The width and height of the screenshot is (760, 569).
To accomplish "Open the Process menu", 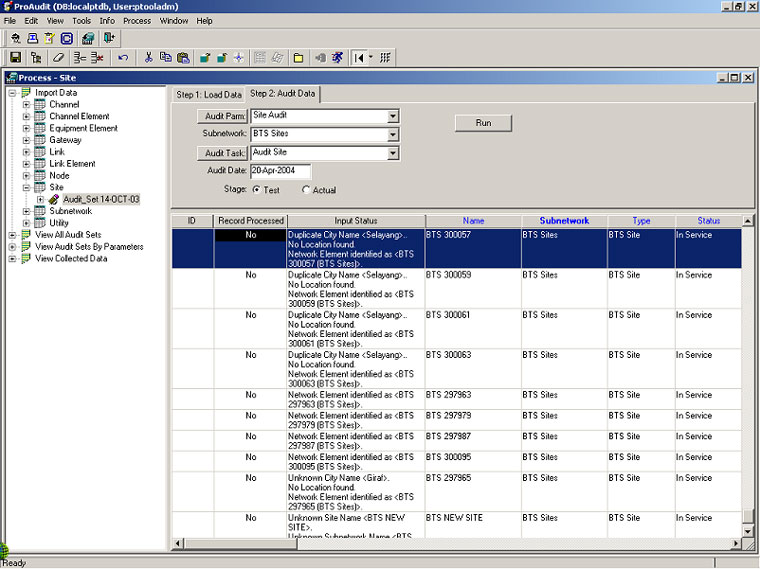I will (x=137, y=21).
